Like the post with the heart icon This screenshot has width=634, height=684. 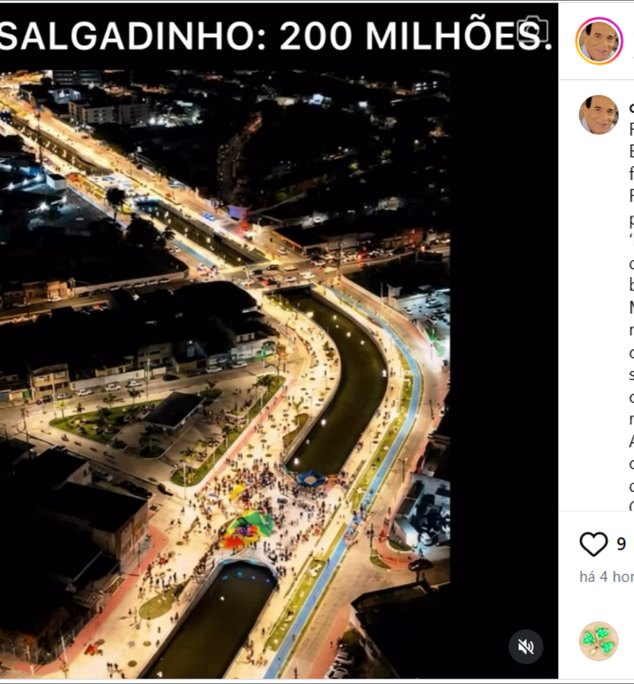(x=593, y=544)
